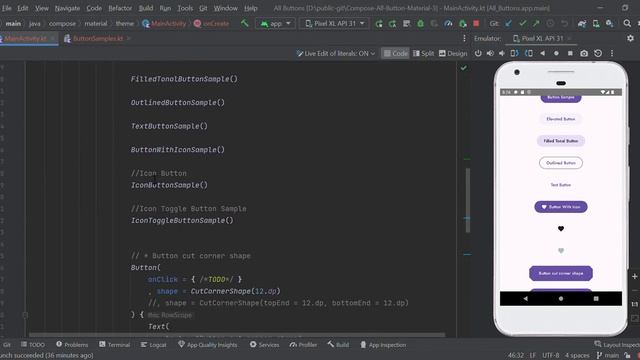Tap the Button With Icon in emulator
The height and width of the screenshot is (360, 640).
pos(561,207)
